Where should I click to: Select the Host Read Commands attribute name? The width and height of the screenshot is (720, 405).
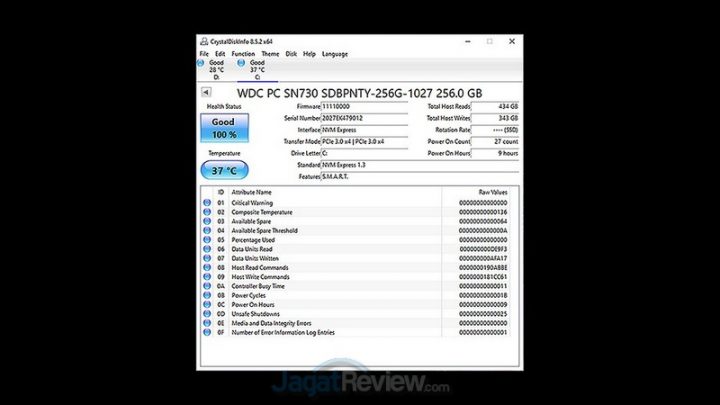260,267
